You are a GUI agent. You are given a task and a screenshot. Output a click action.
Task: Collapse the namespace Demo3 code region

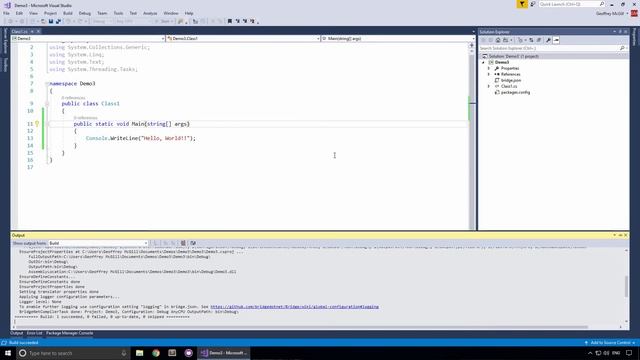tap(47, 84)
